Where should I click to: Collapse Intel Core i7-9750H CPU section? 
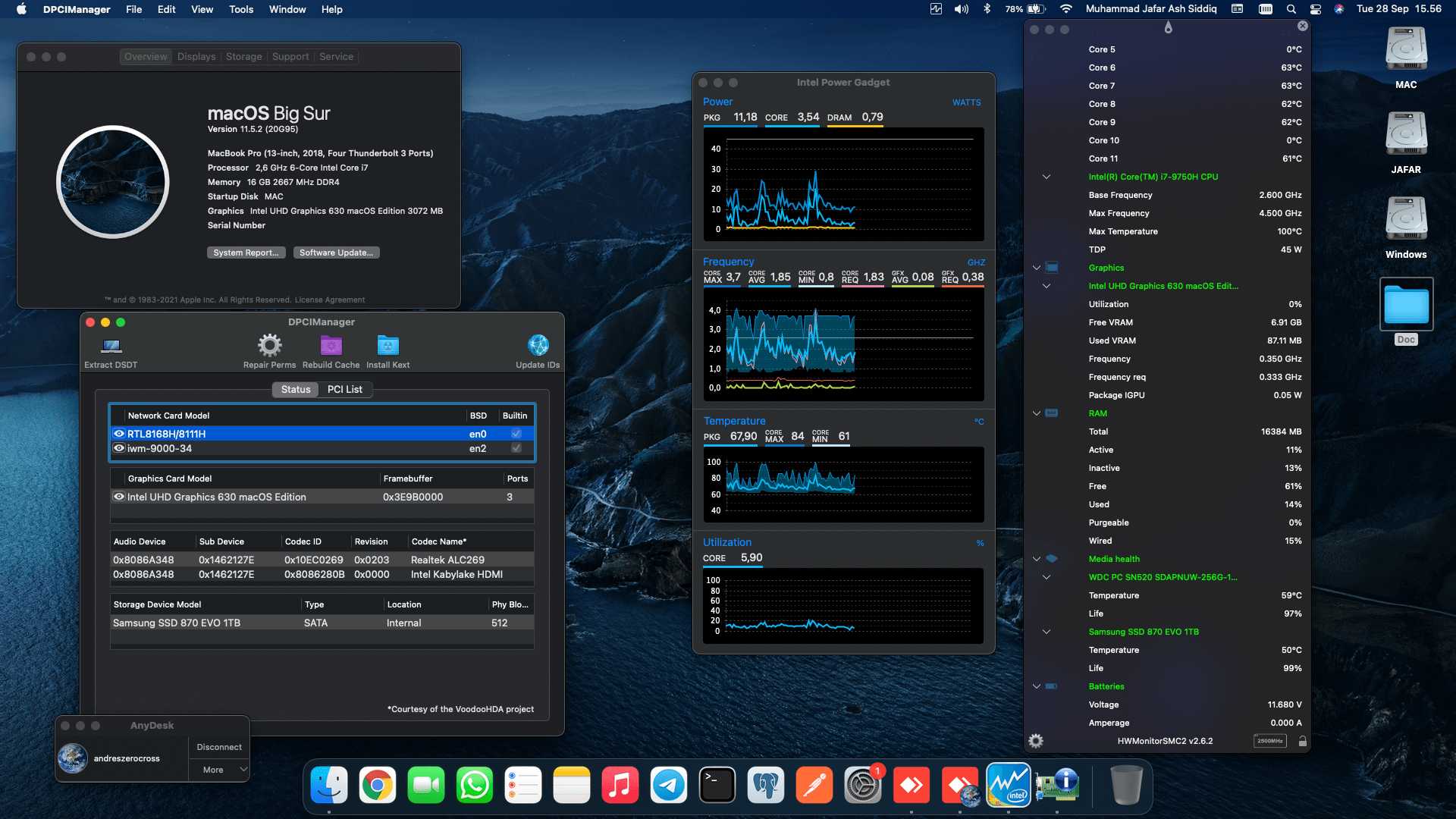(1046, 177)
